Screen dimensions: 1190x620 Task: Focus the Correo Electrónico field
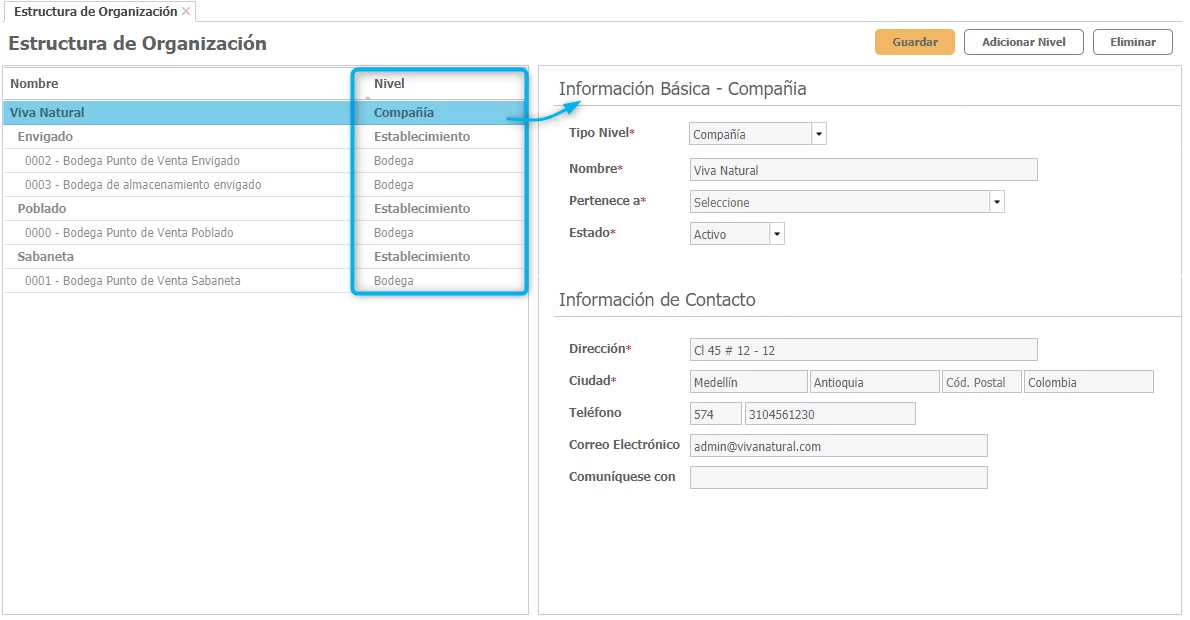(838, 446)
